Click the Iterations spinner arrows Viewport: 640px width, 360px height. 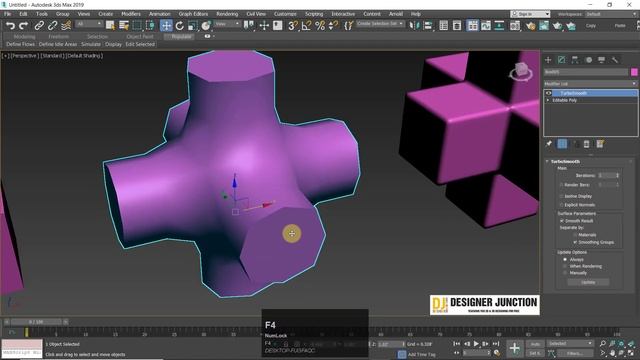[x=618, y=176]
